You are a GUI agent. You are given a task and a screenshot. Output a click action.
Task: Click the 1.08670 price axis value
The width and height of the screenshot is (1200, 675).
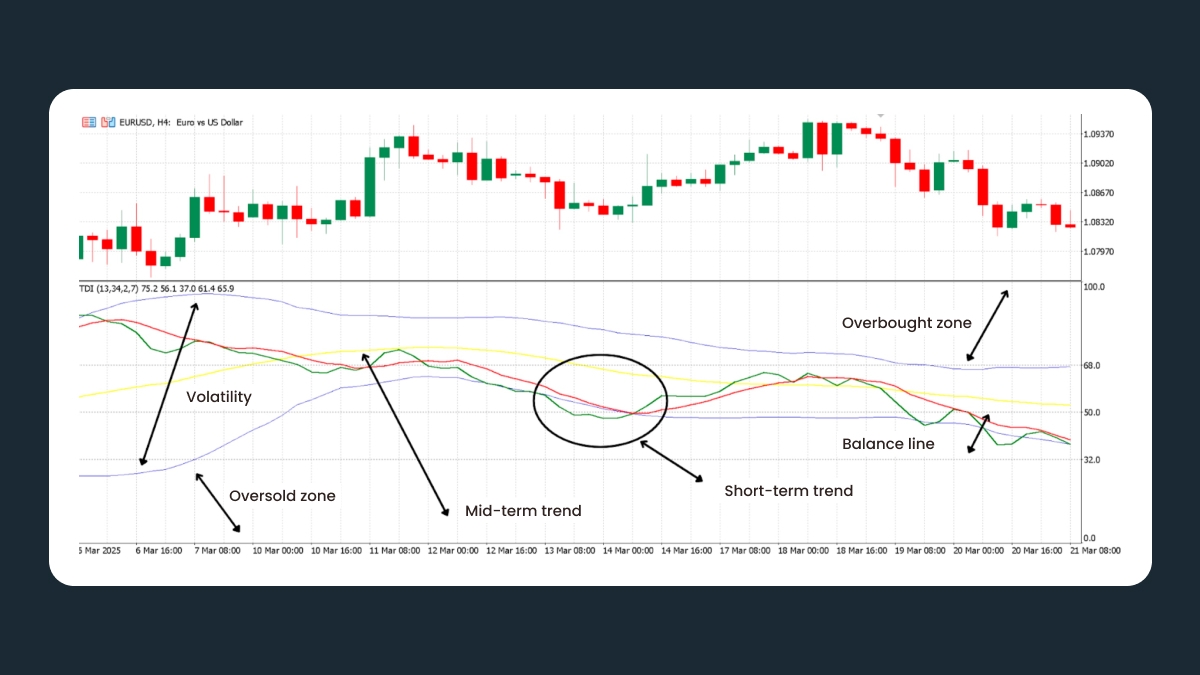coord(1099,193)
